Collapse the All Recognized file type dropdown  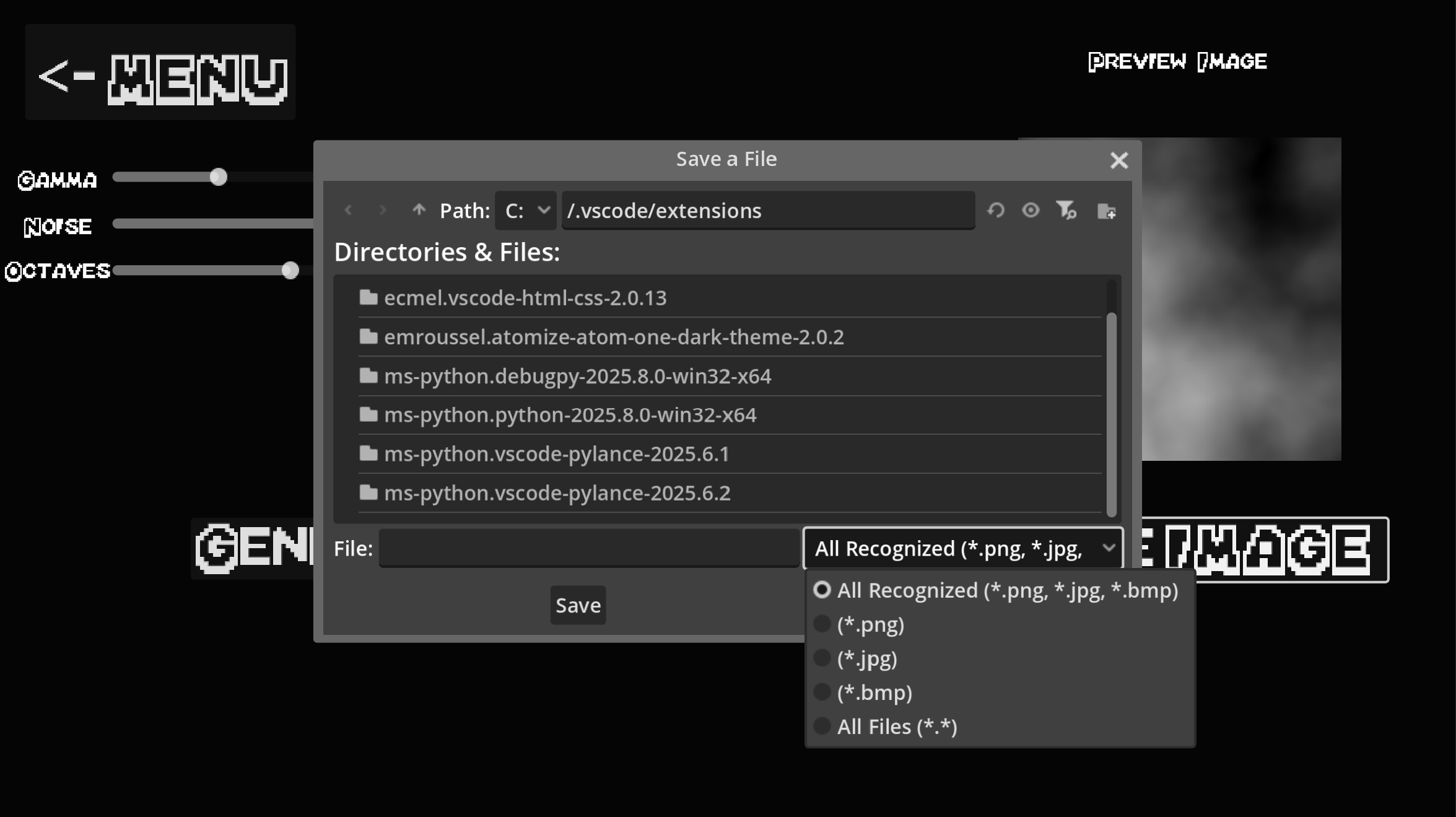962,548
